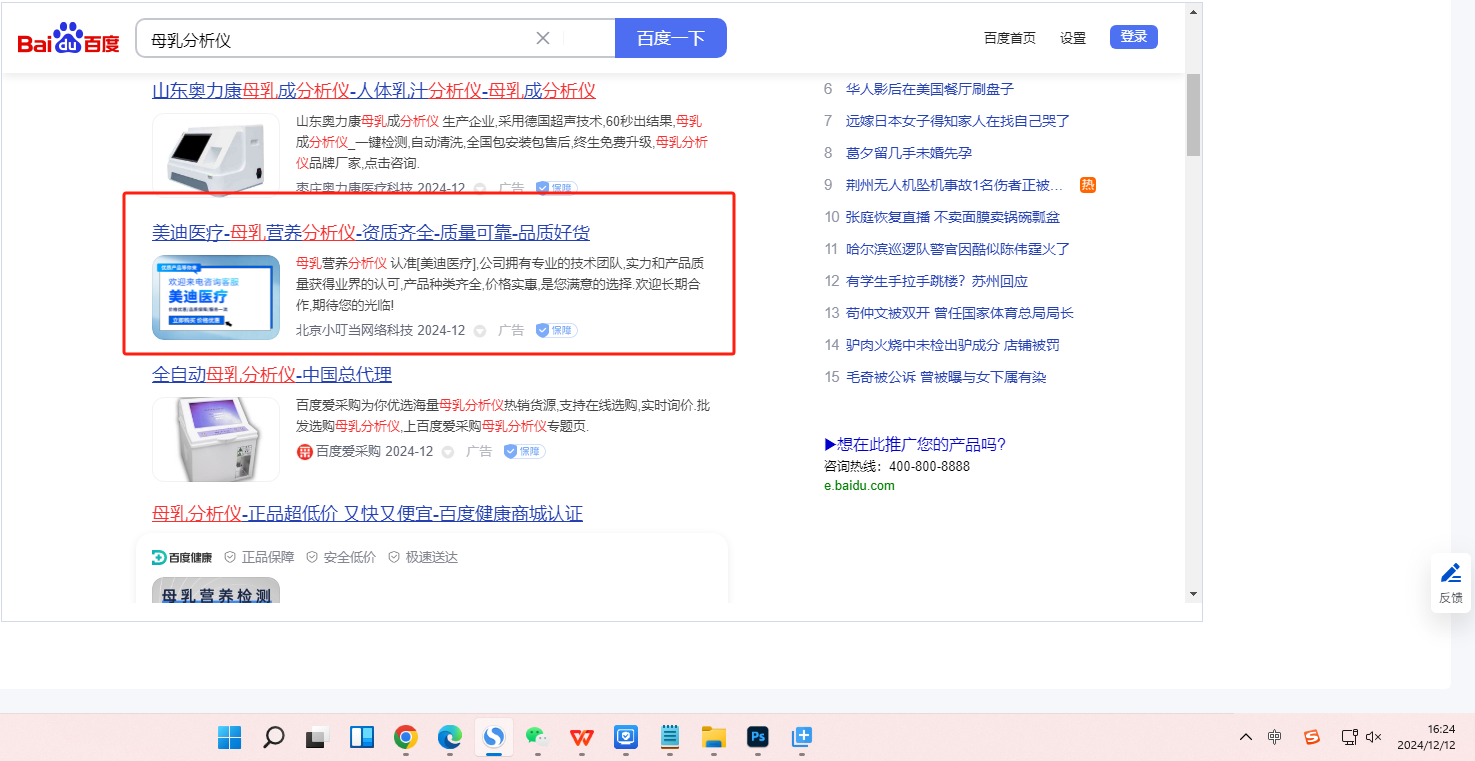Open 设置 in the top navigation
1475x761 pixels.
[x=1073, y=38]
